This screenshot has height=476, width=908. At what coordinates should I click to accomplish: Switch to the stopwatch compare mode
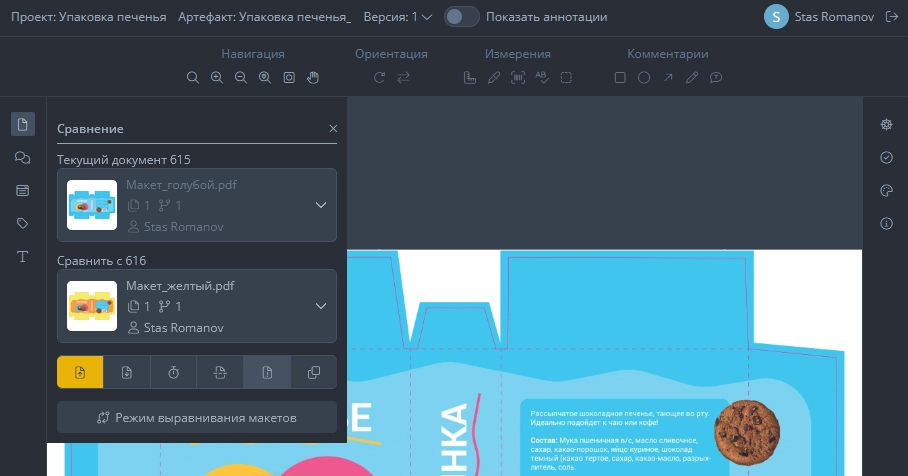tap(173, 372)
